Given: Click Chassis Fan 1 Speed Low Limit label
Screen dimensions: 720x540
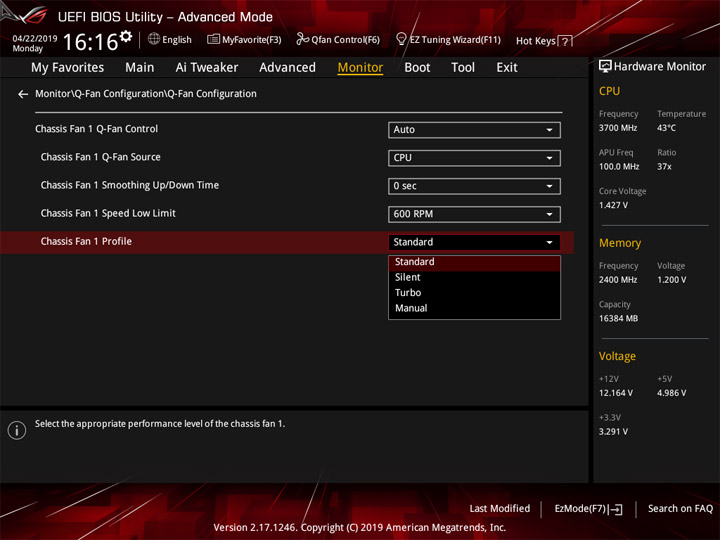Looking at the screenshot, I should [x=108, y=214].
